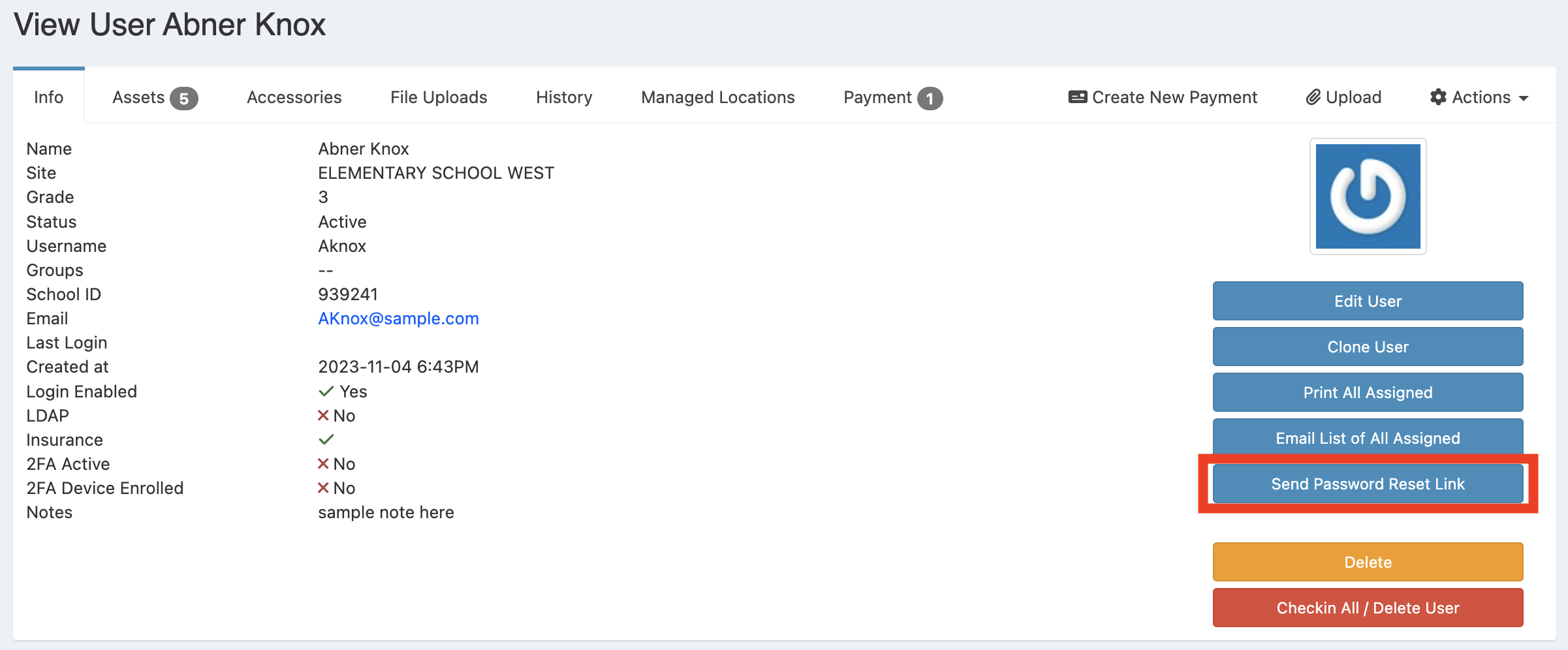This screenshot has height=650, width=1568.
Task: Click the red X for 2FA Active
Action: [323, 464]
